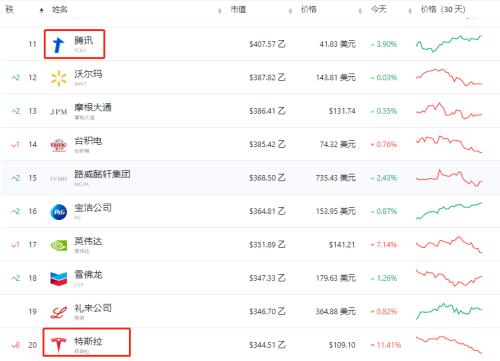The height and width of the screenshot is (361, 500).
Task: Click Tesla 30-day price chart
Action: tap(449, 344)
